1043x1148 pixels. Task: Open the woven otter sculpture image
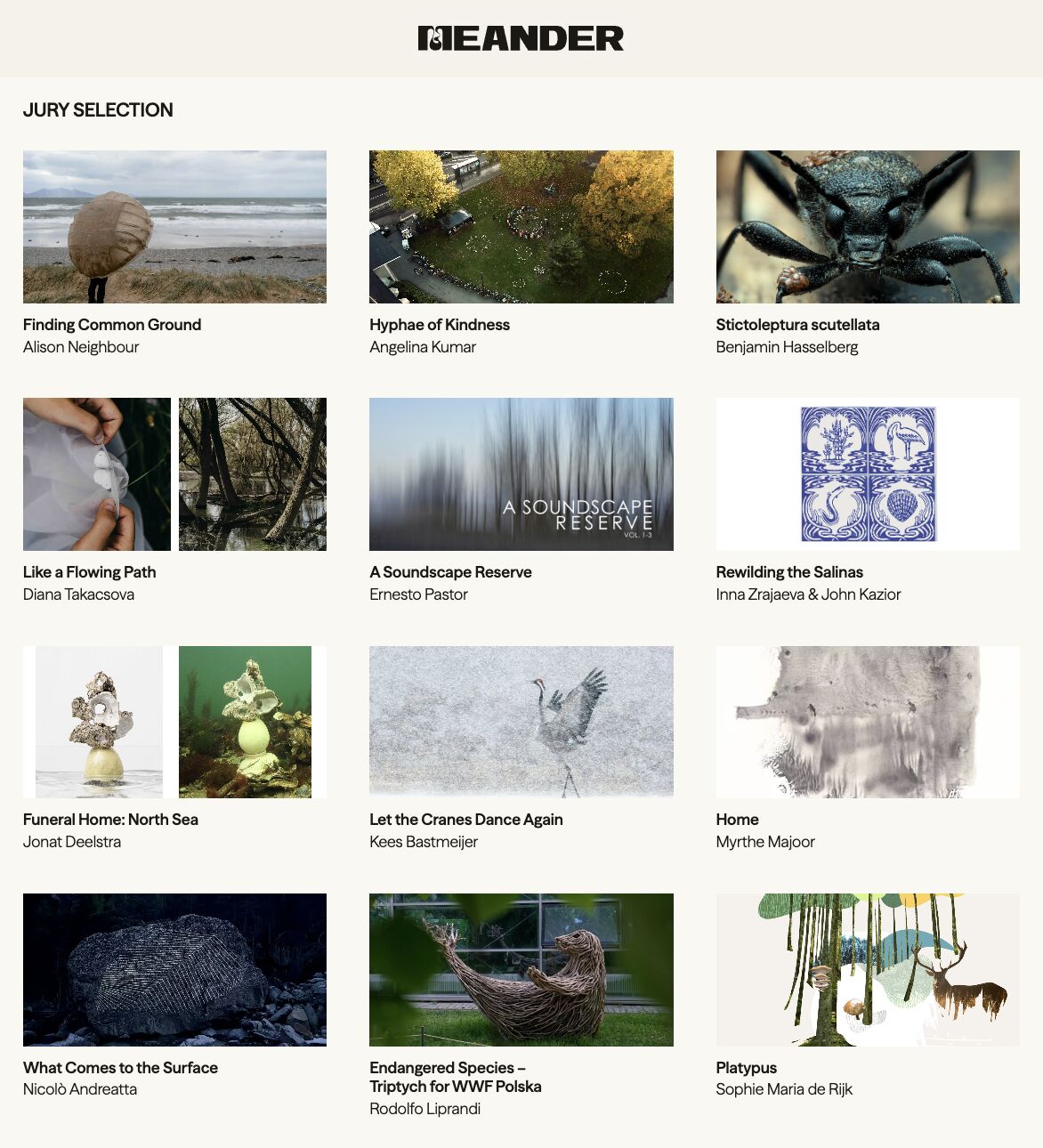pyautogui.click(x=521, y=970)
